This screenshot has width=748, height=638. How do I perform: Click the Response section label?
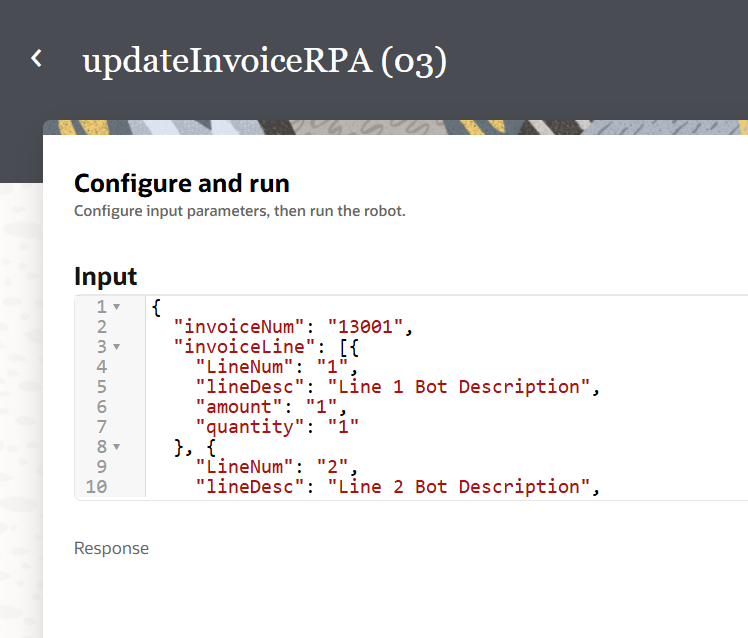click(111, 548)
